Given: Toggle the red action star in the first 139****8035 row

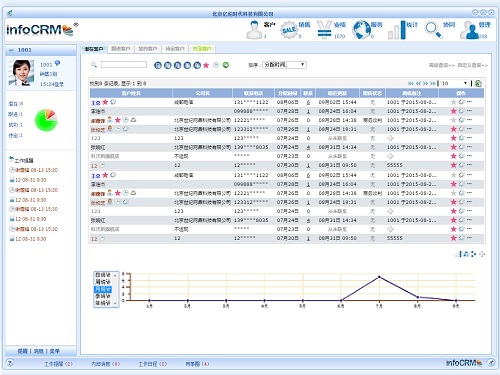Looking at the screenshot, I should (x=453, y=147).
